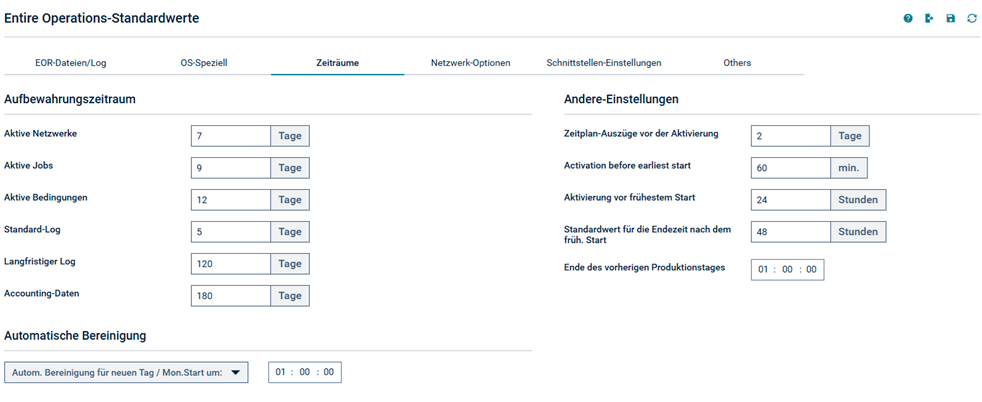This screenshot has width=982, height=402.
Task: Edit Activation before earliest start minutes field
Action: [790, 168]
